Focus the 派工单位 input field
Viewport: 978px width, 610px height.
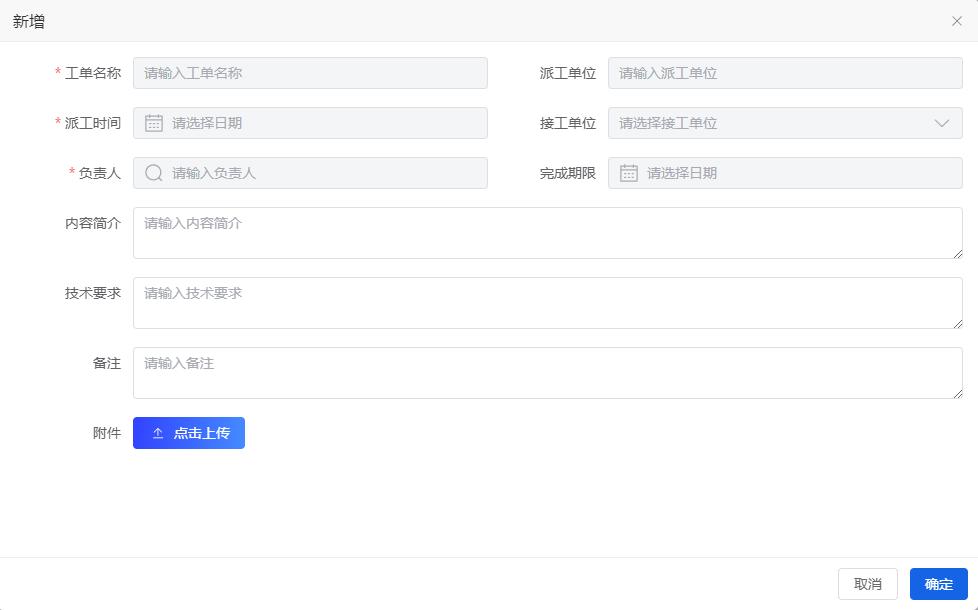coord(785,73)
